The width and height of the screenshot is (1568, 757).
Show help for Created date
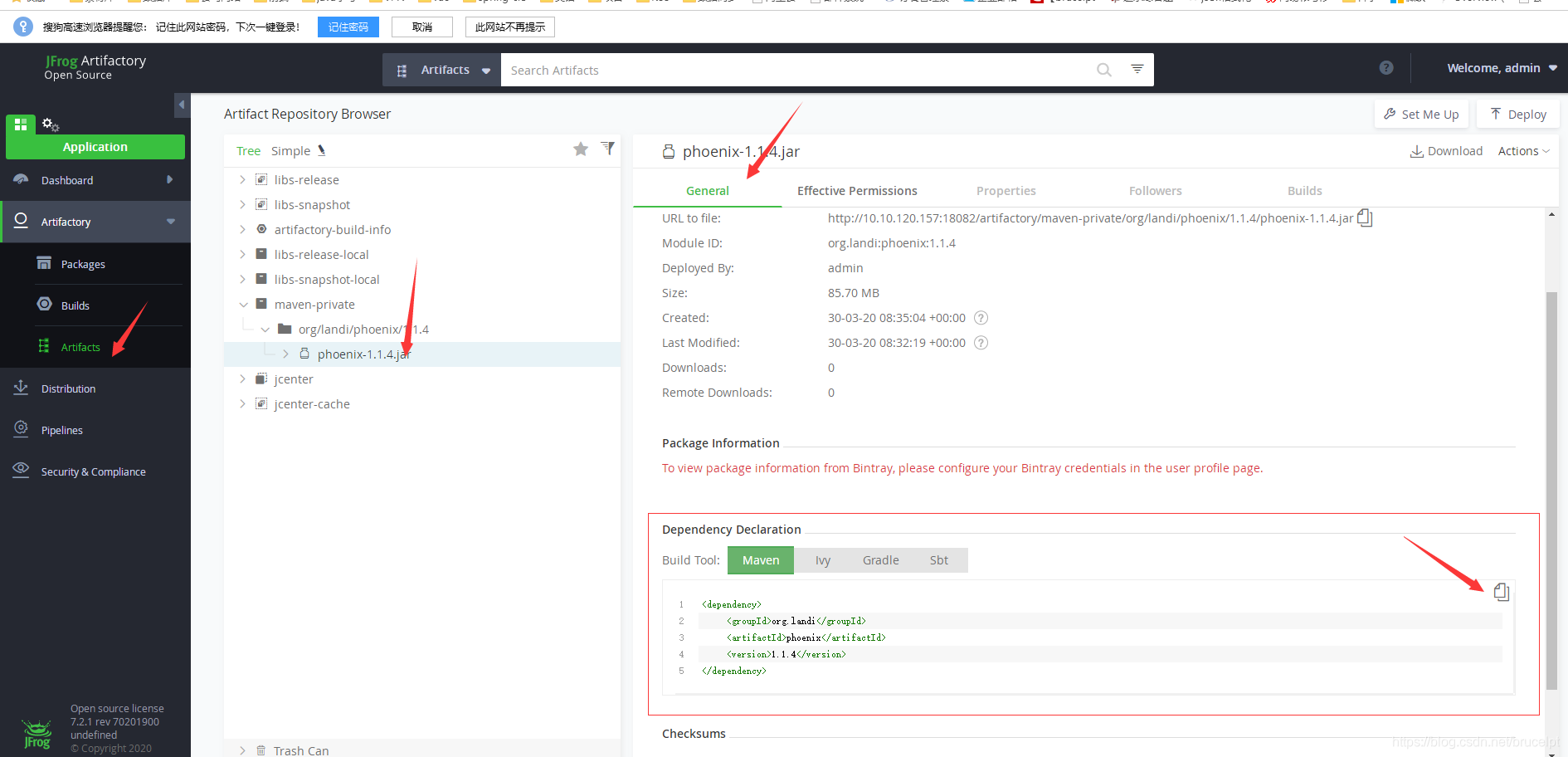tap(981, 318)
